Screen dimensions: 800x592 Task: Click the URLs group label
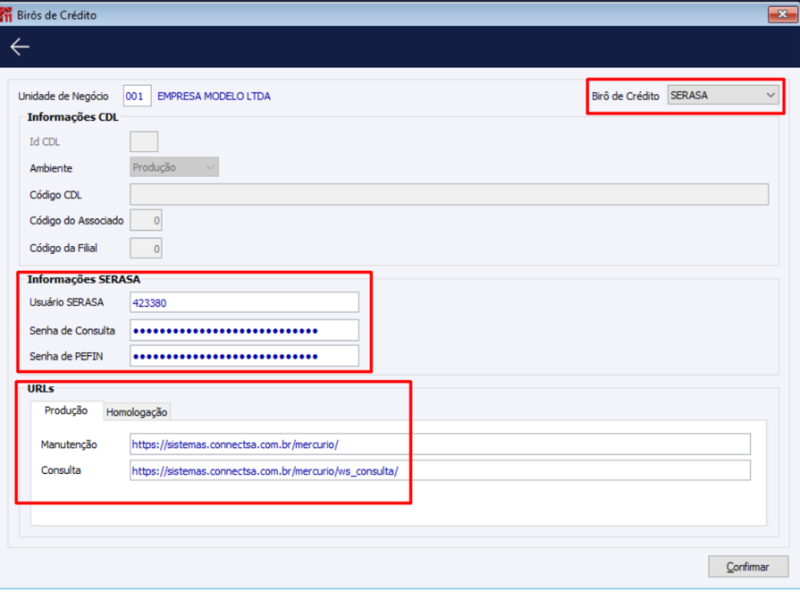click(x=41, y=388)
